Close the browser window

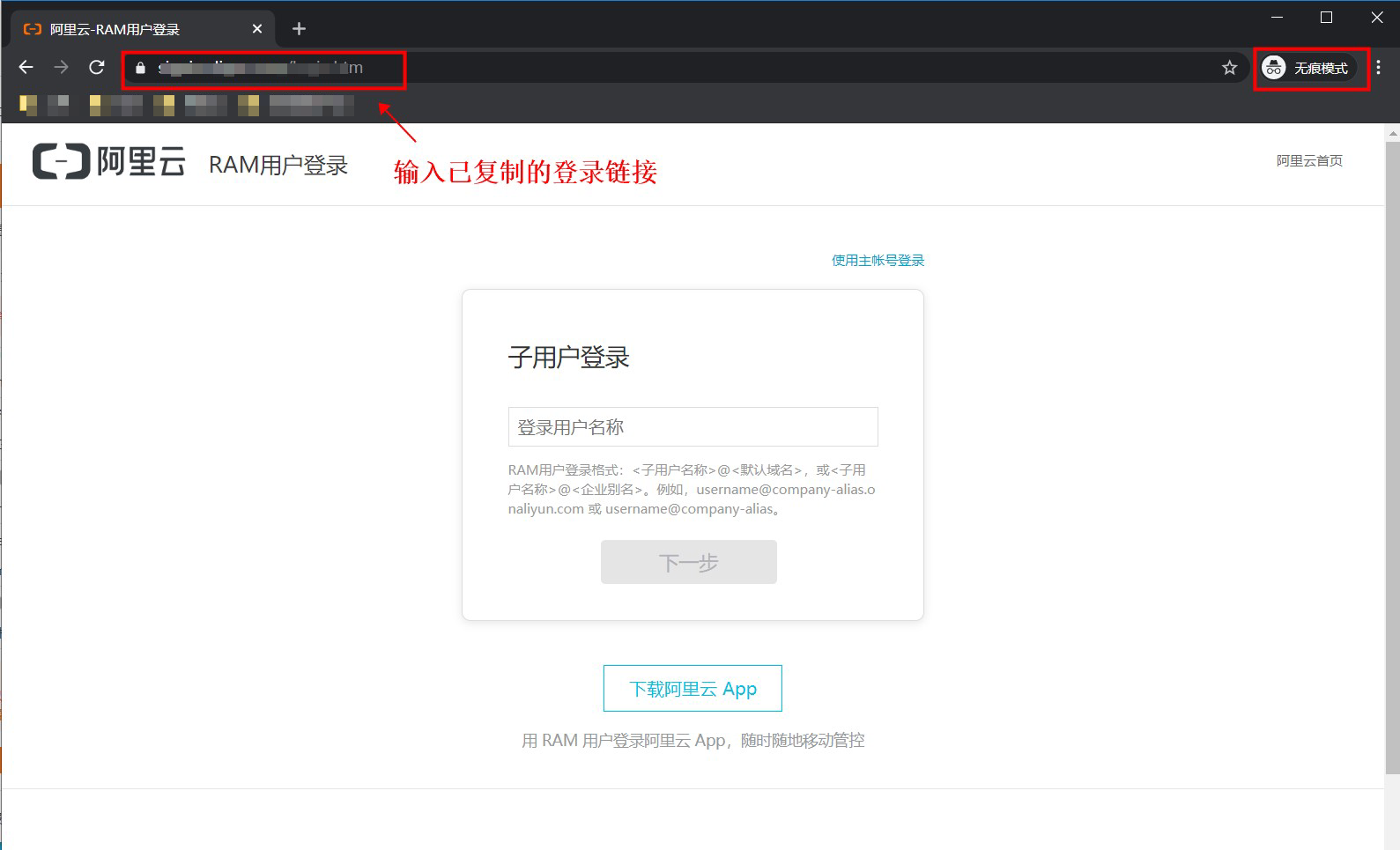point(1377,17)
